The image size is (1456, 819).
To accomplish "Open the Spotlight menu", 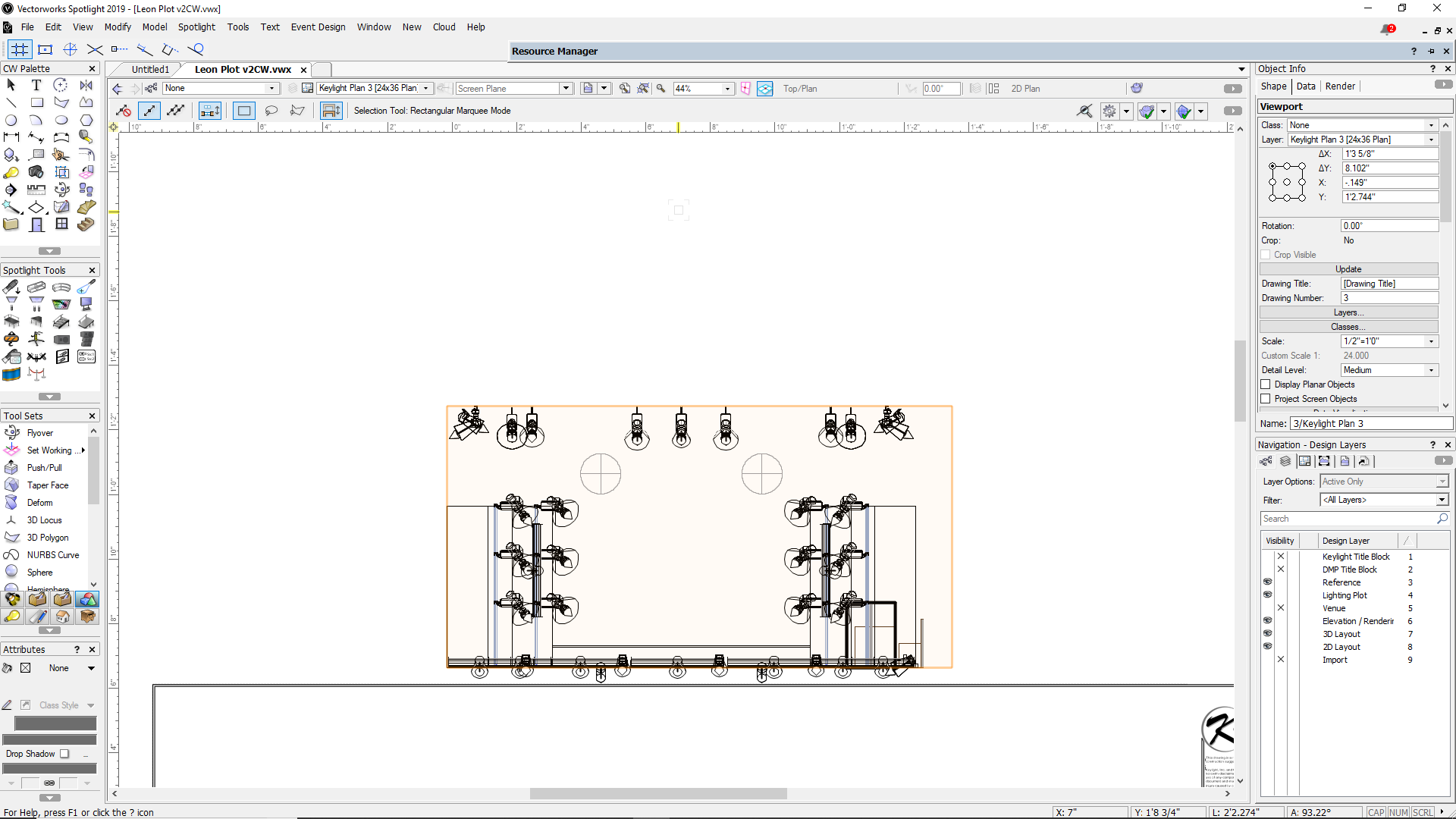I will (x=196, y=27).
